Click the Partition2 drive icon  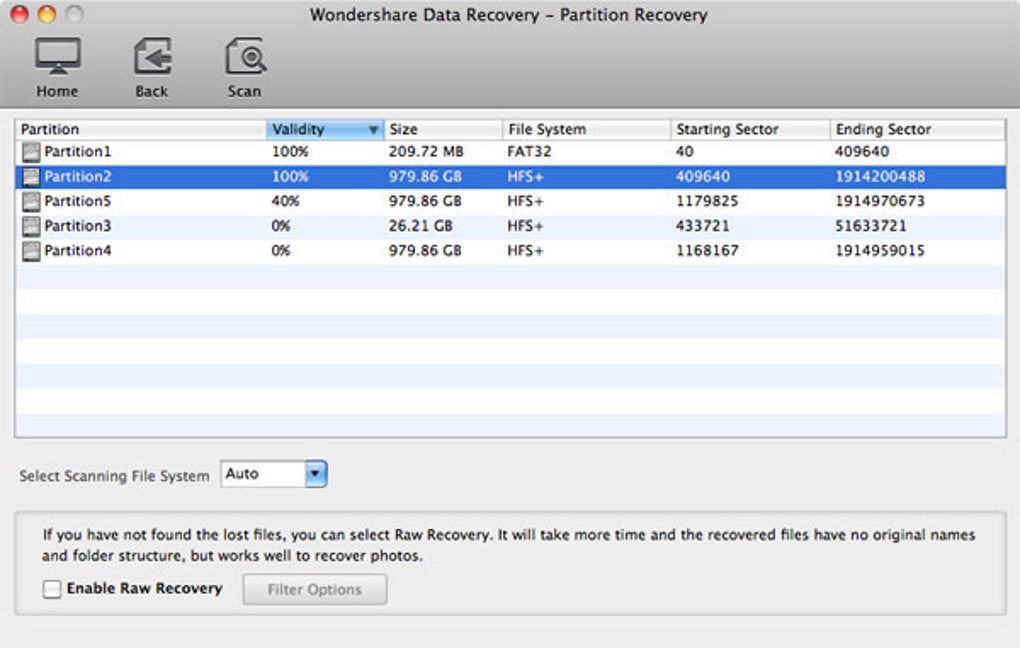(32, 177)
